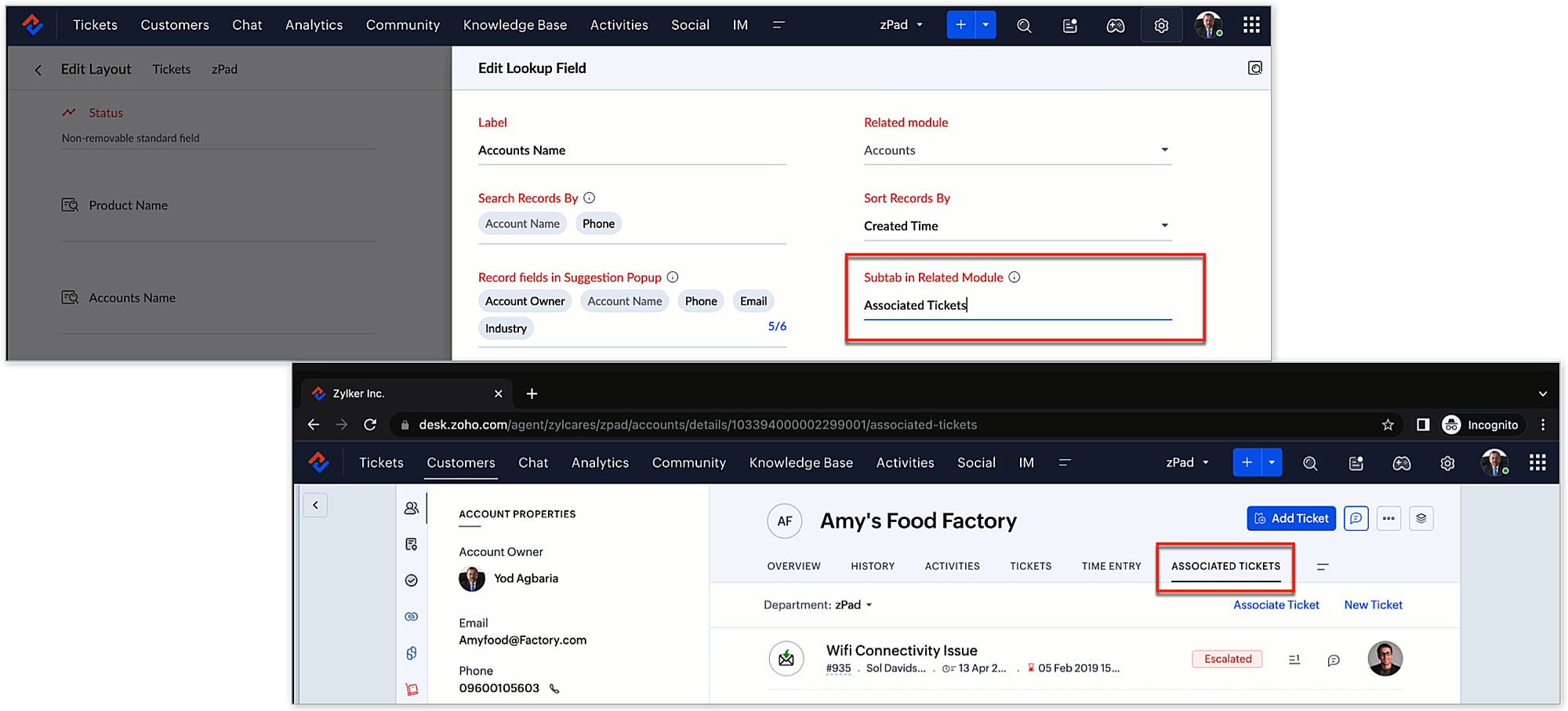Open the setup gear in top window

1161,26
